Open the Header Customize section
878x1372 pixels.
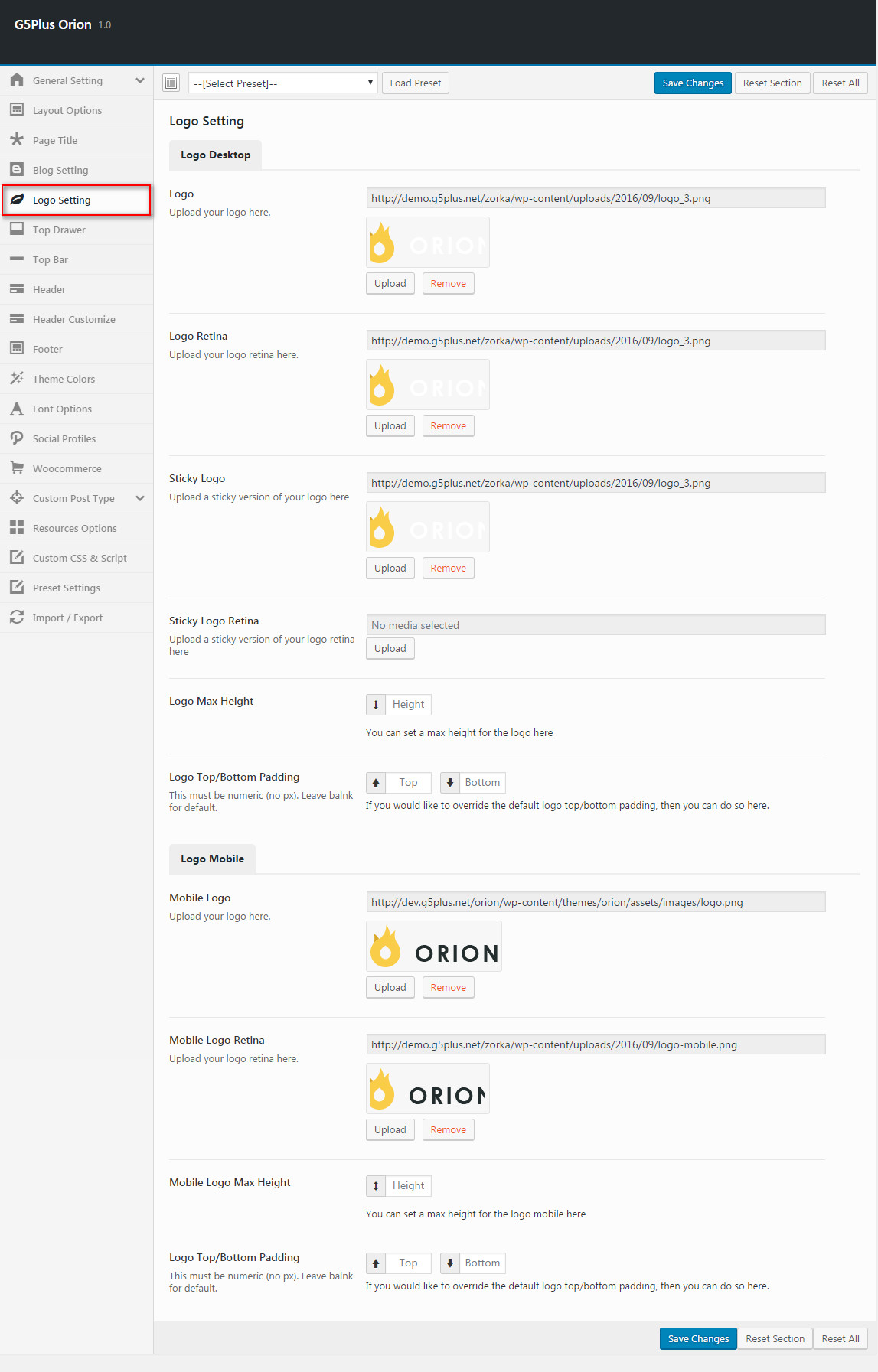[77, 319]
